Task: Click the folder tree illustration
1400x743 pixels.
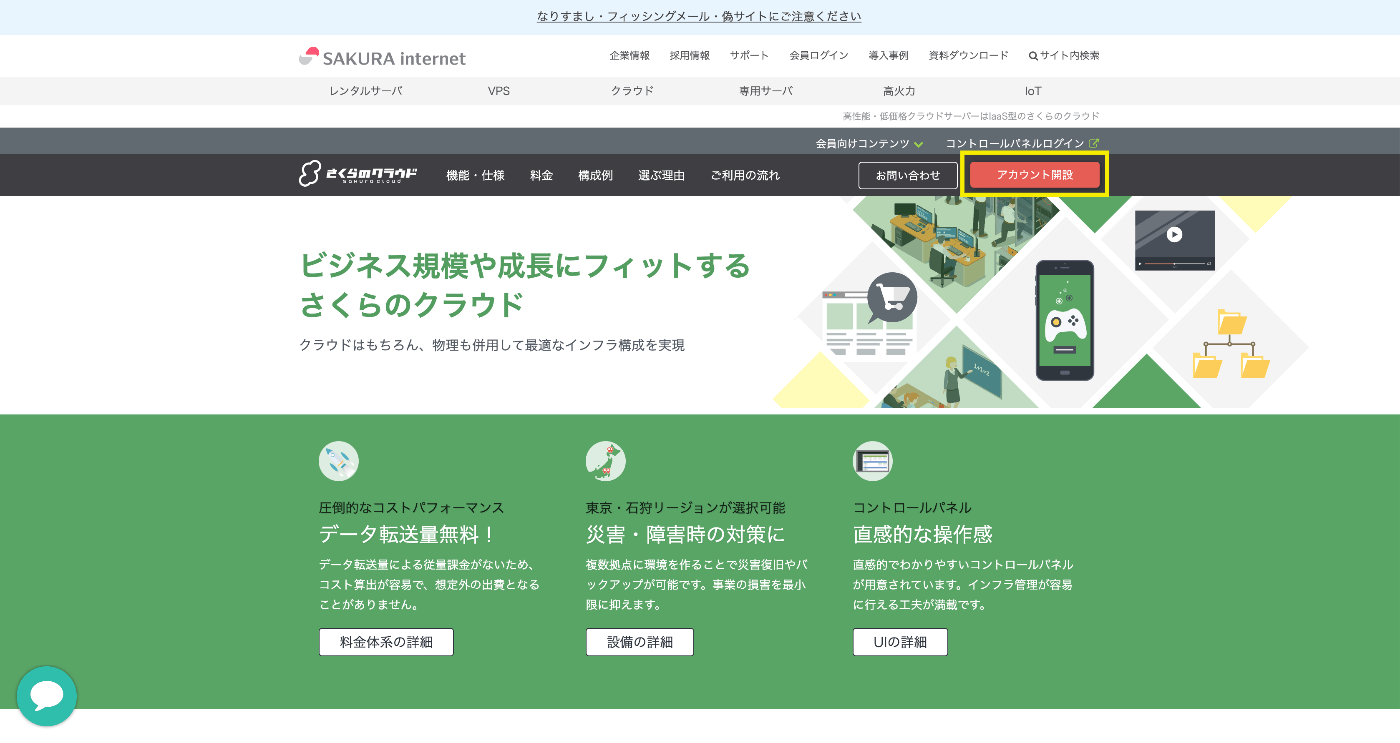Action: (1232, 344)
